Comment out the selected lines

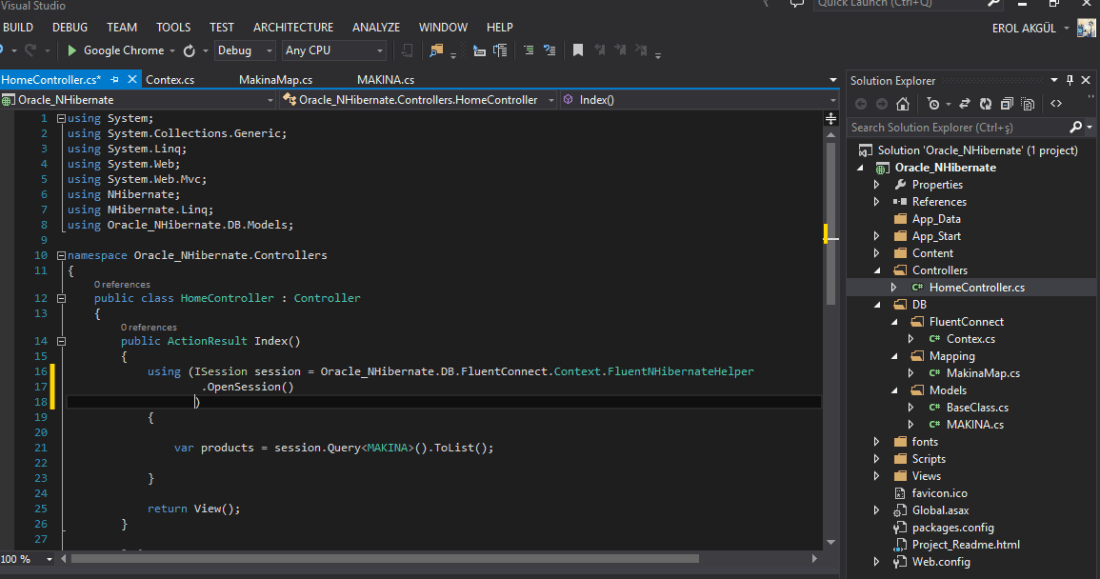[528, 50]
